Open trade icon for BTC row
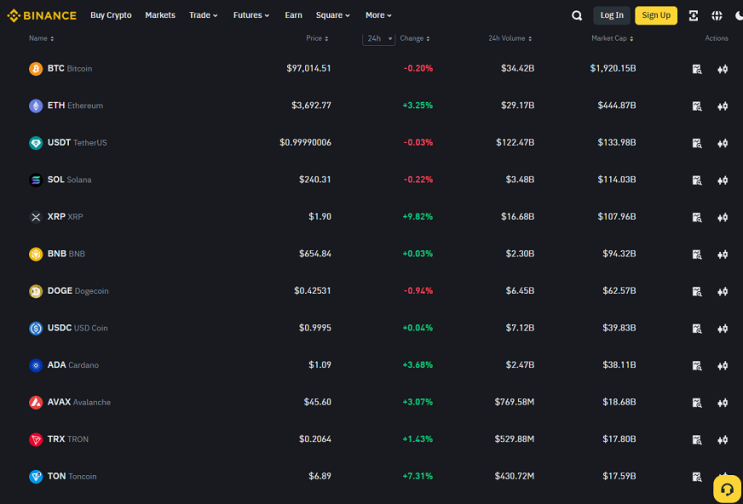Viewport: 743px width, 504px height. click(722, 69)
